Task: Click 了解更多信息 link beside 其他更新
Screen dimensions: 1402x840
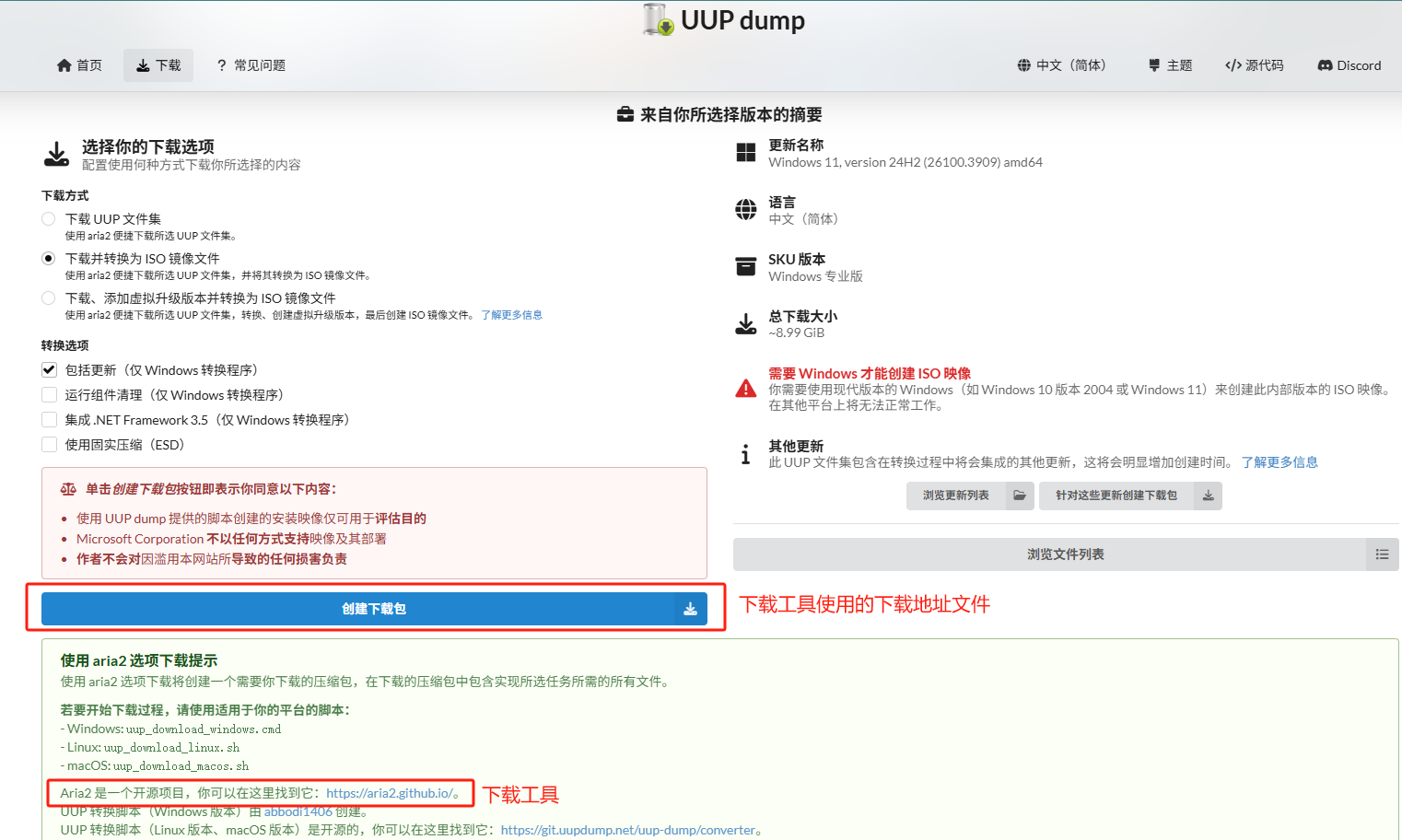Action: tap(1279, 462)
